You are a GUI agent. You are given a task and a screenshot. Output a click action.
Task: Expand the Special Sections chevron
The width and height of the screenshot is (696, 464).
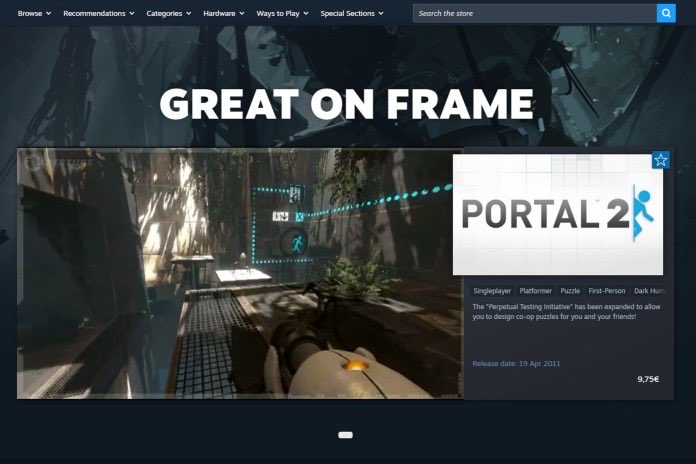(381, 13)
